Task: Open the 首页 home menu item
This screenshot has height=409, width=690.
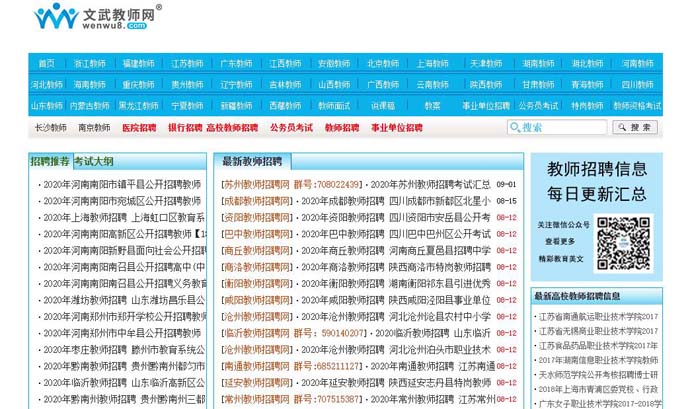Action: [46, 62]
